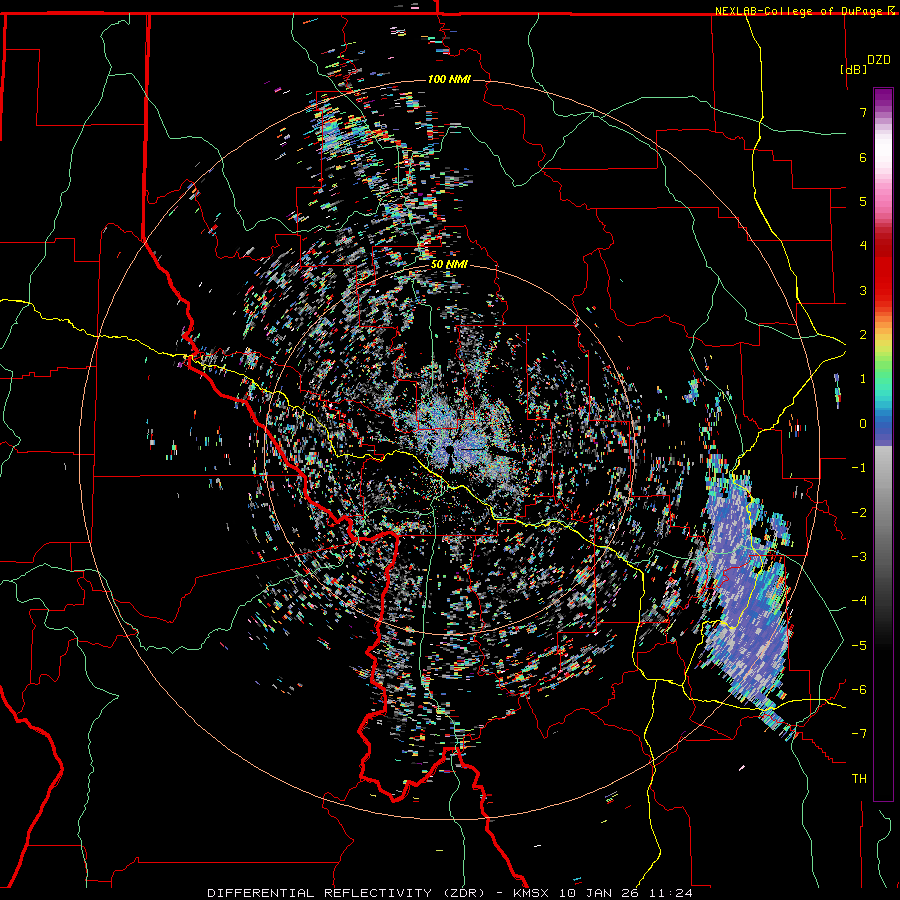The height and width of the screenshot is (900, 900).
Task: Select the -2 value on color scale
Action: pos(859,512)
